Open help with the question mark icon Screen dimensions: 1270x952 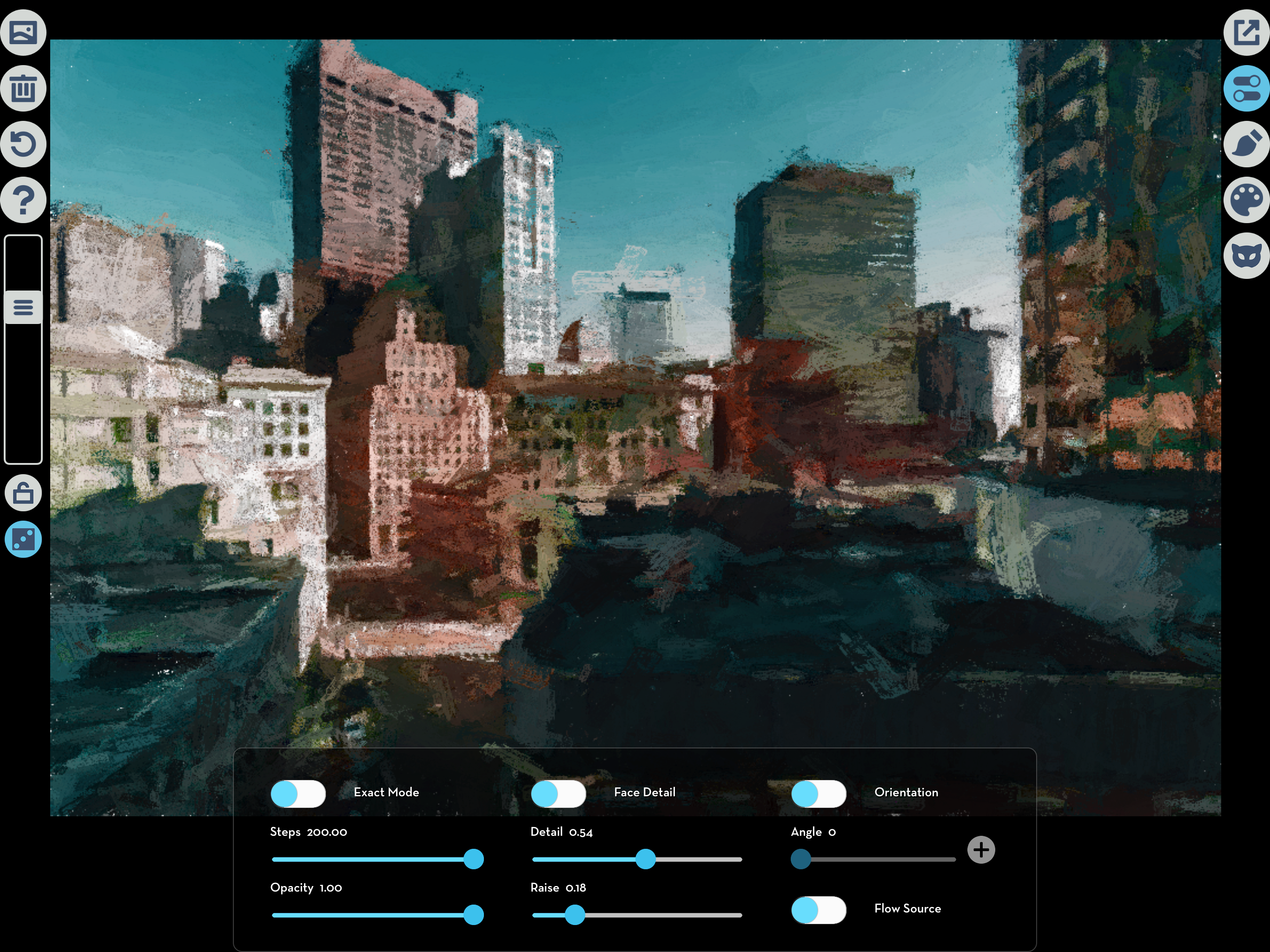[x=23, y=200]
